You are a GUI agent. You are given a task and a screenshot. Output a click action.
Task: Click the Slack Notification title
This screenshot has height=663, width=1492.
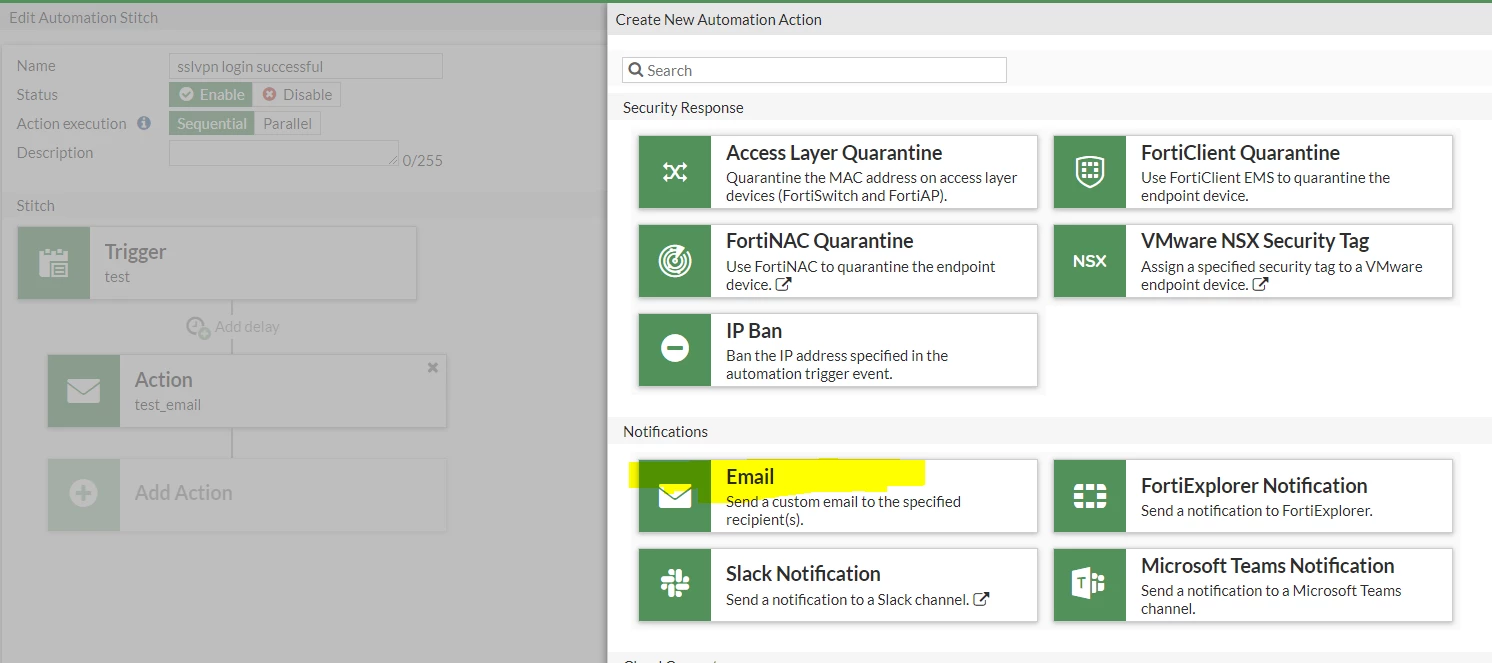click(803, 574)
